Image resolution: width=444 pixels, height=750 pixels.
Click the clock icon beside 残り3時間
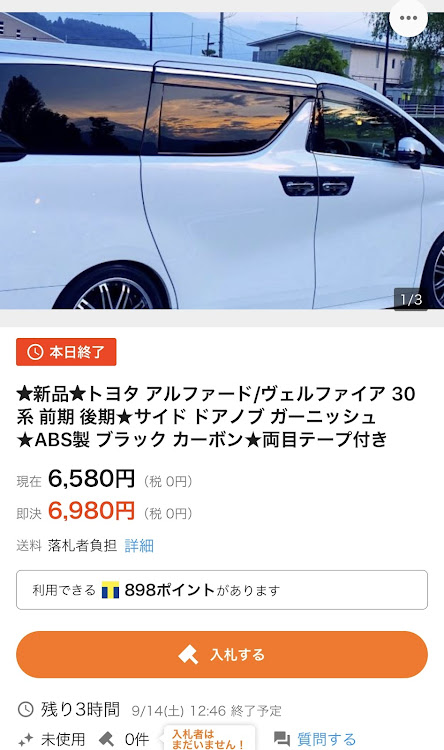click(x=25, y=709)
